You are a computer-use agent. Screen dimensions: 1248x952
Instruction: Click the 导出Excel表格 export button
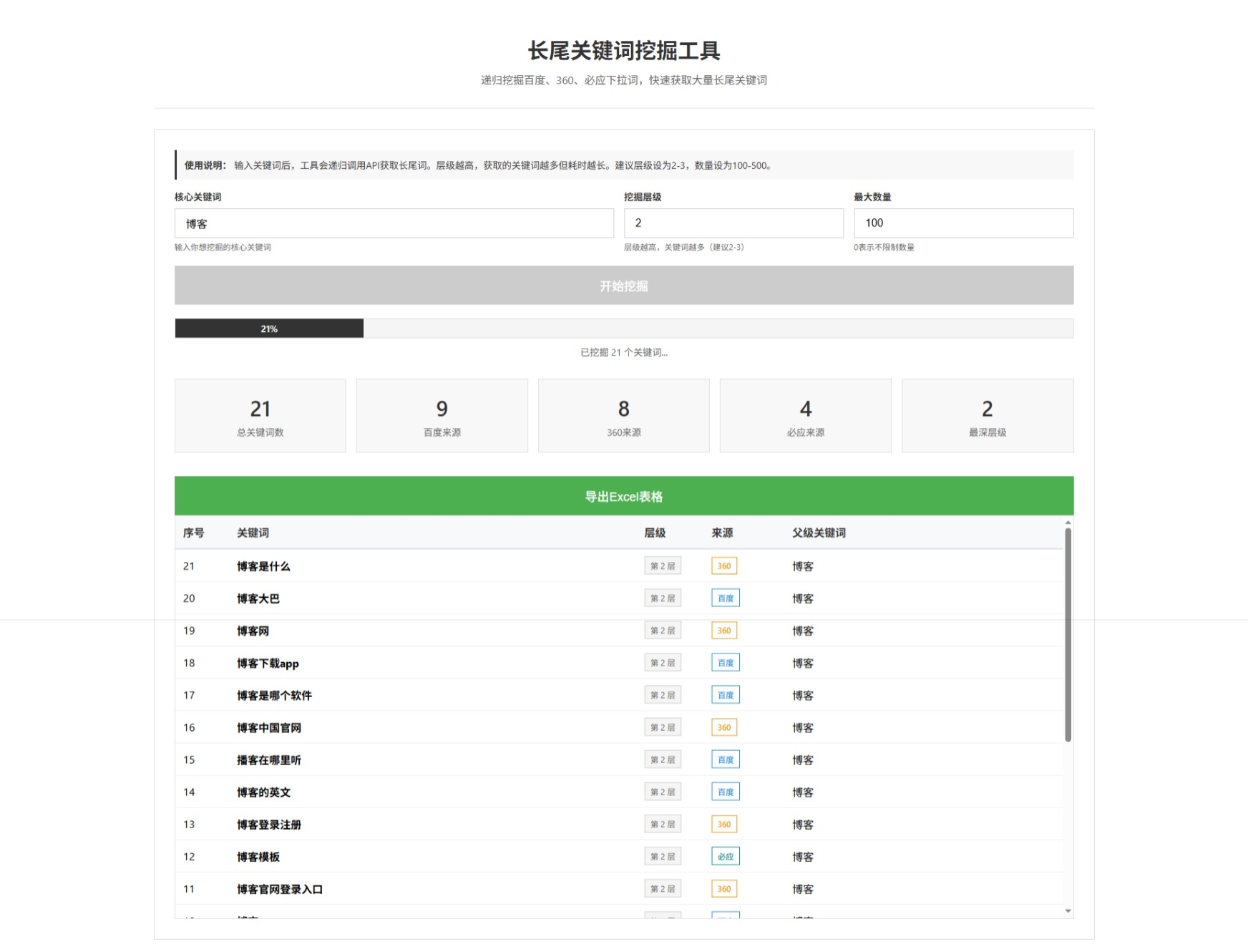(623, 496)
